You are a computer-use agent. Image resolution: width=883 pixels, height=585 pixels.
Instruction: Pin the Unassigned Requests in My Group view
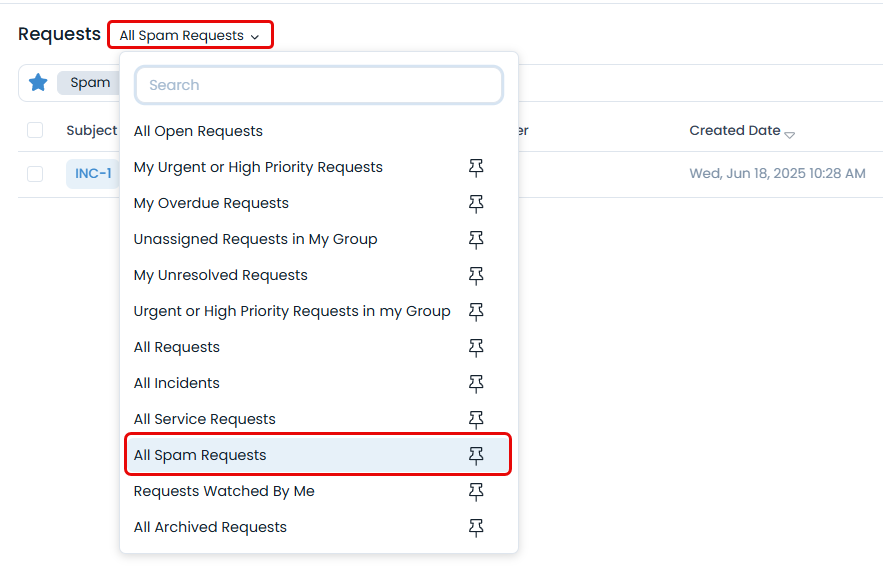pos(476,239)
